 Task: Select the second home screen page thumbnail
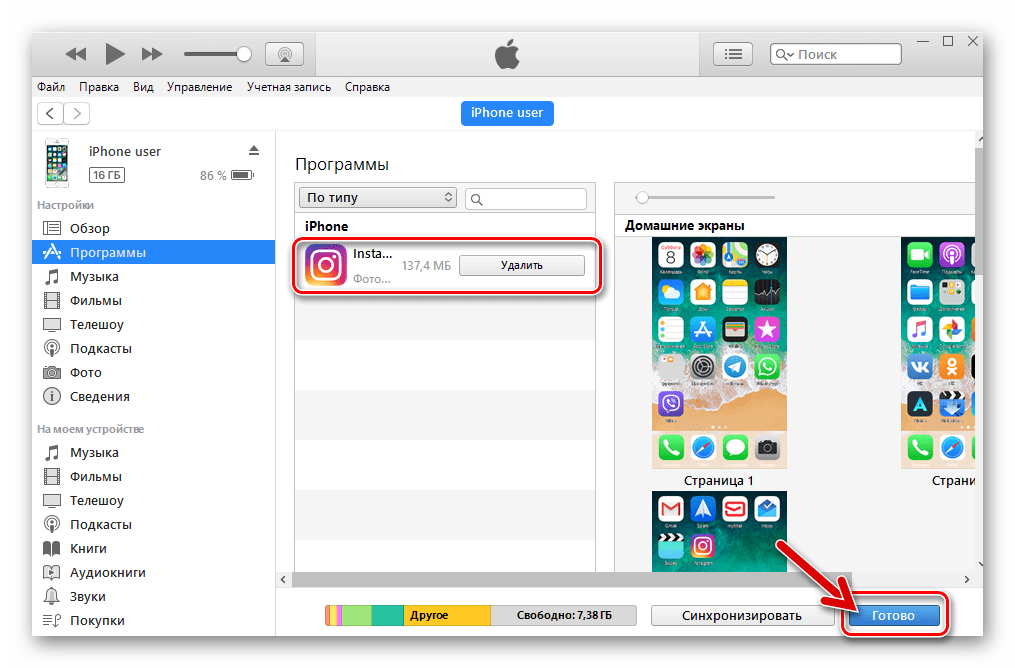pos(938,353)
